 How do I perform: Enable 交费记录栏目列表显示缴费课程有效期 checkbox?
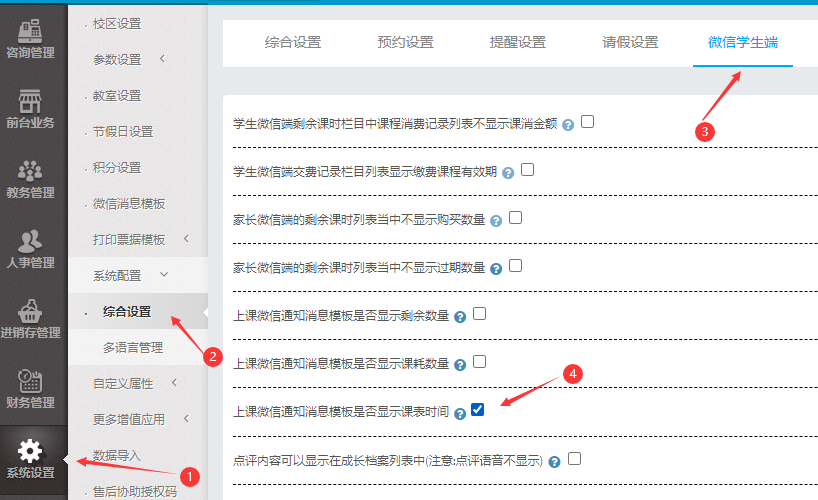point(527,170)
